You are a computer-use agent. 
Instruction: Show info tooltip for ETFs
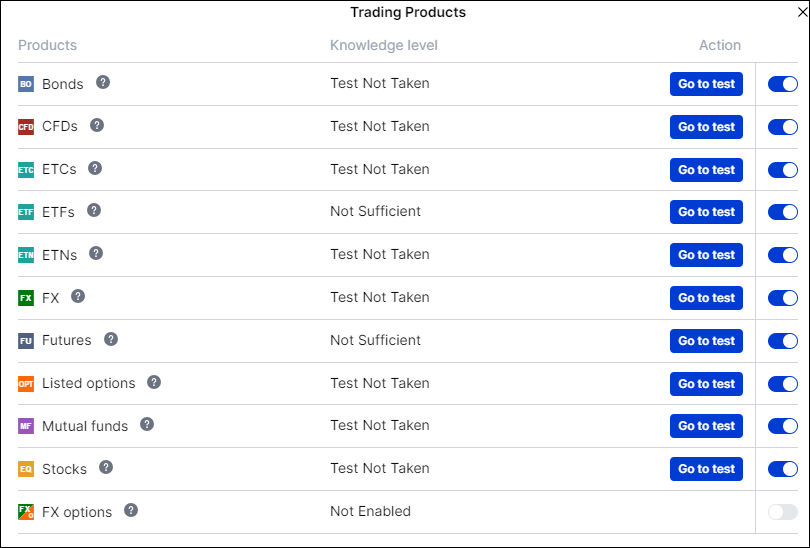[x=94, y=211]
